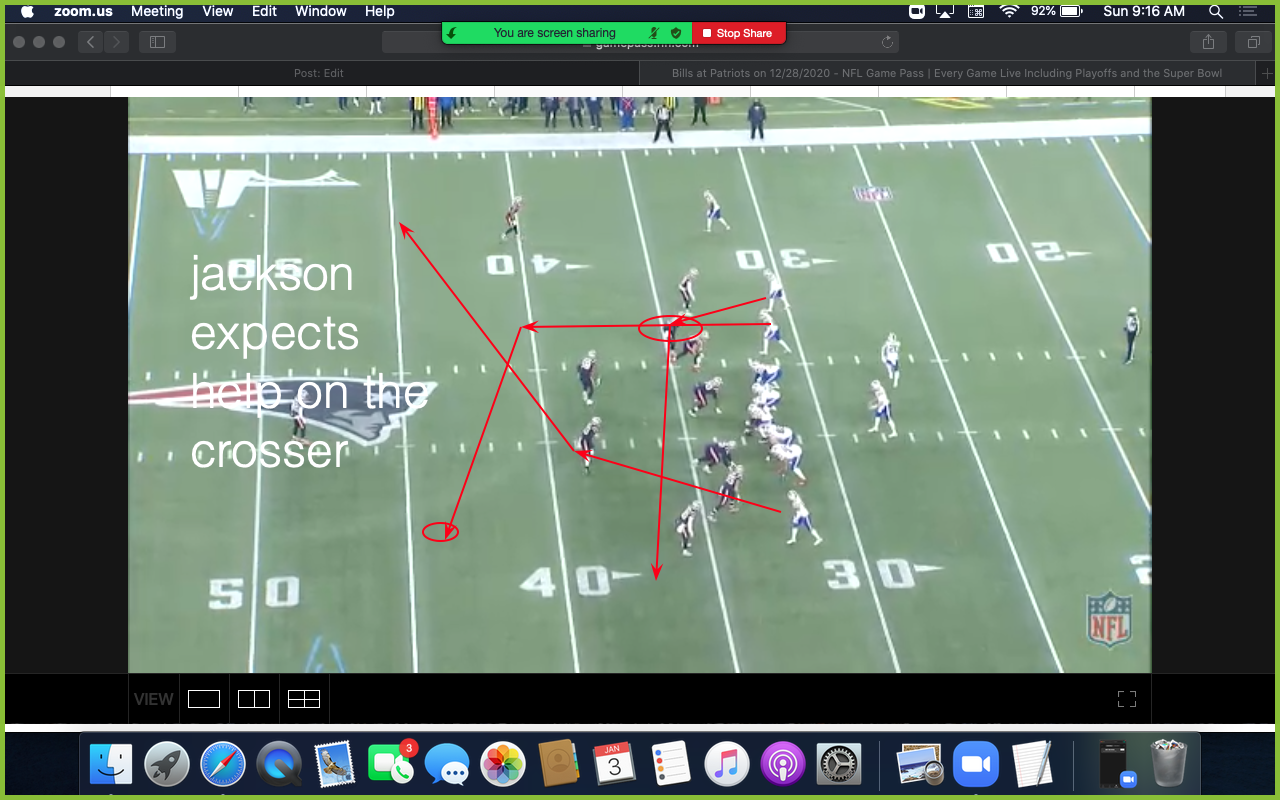Screen dimensions: 1280x800
Task: Open Messages from the Dock
Action: pos(448,763)
